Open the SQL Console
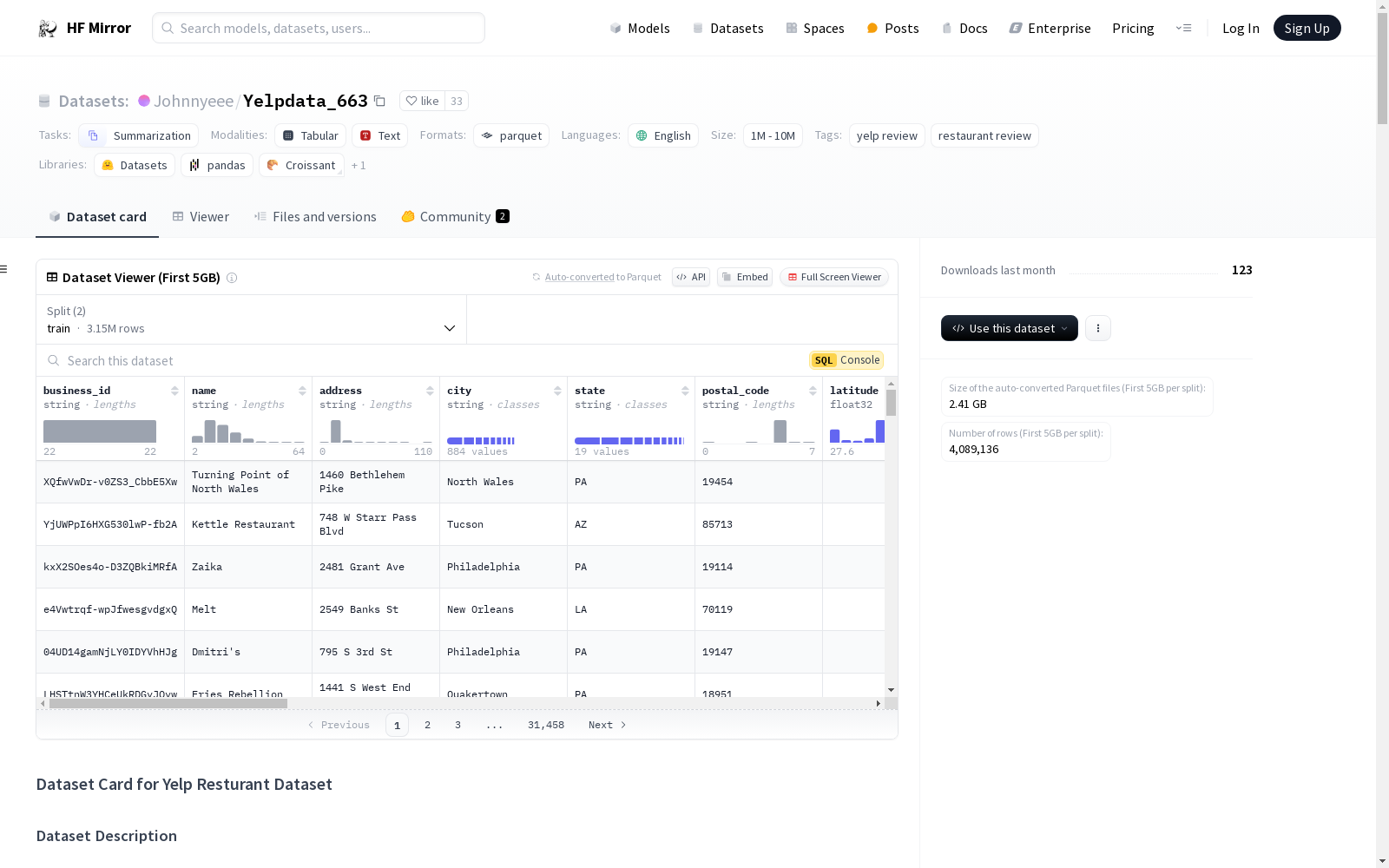 coord(846,360)
